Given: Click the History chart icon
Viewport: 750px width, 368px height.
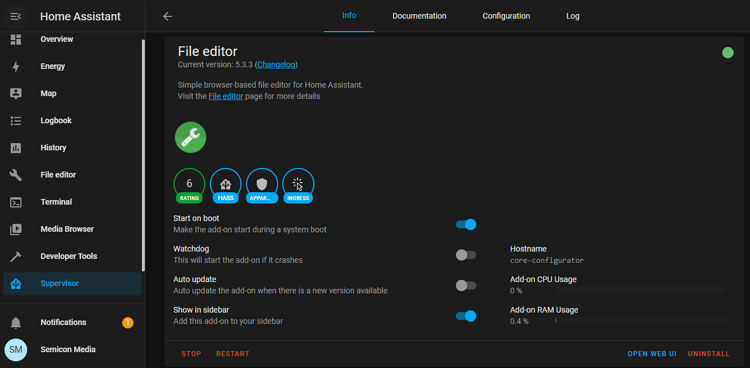Looking at the screenshot, I should [16, 148].
